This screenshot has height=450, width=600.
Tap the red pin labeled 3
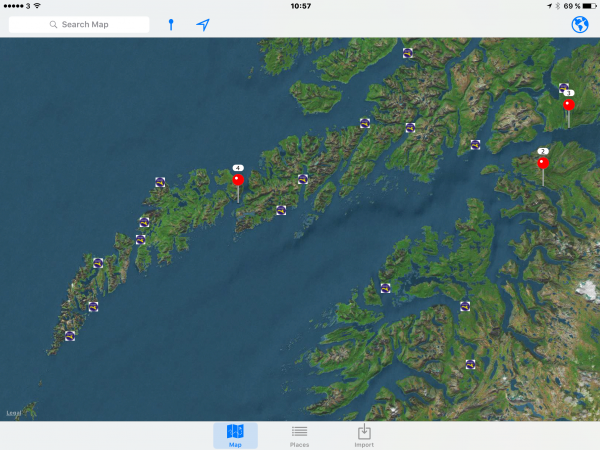[x=568, y=104]
